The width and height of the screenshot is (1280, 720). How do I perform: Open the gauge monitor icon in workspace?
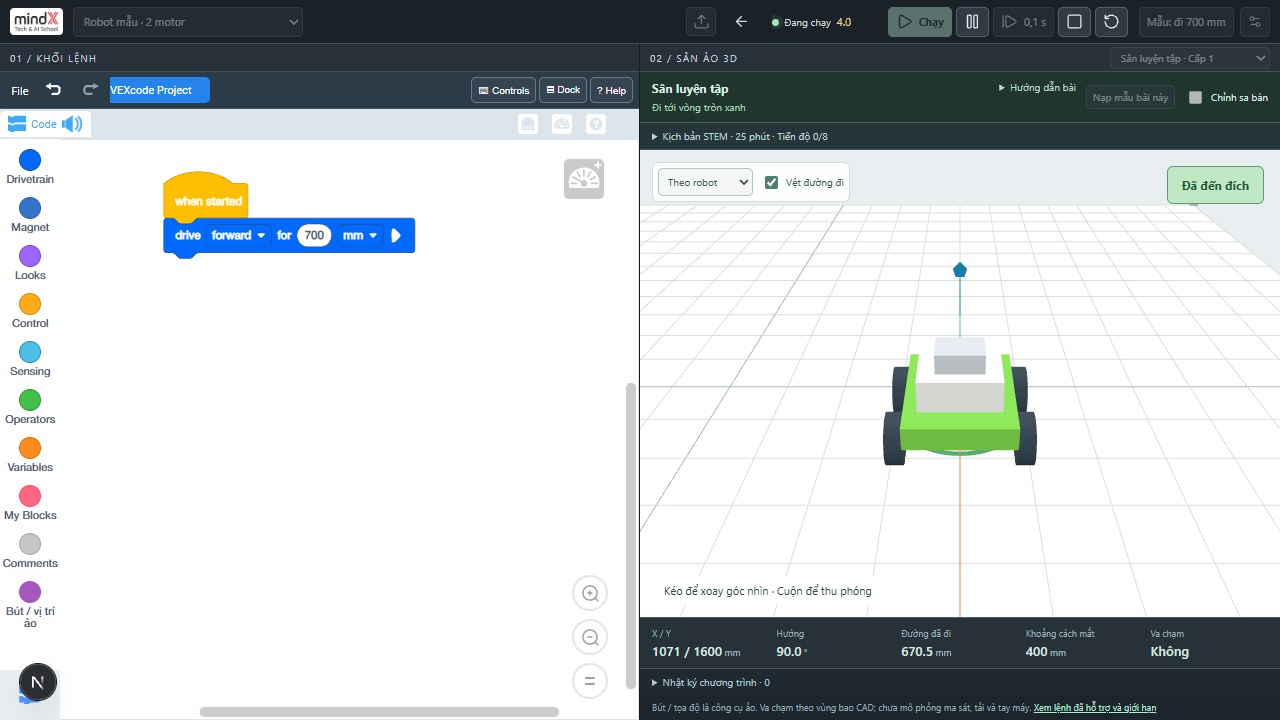584,179
